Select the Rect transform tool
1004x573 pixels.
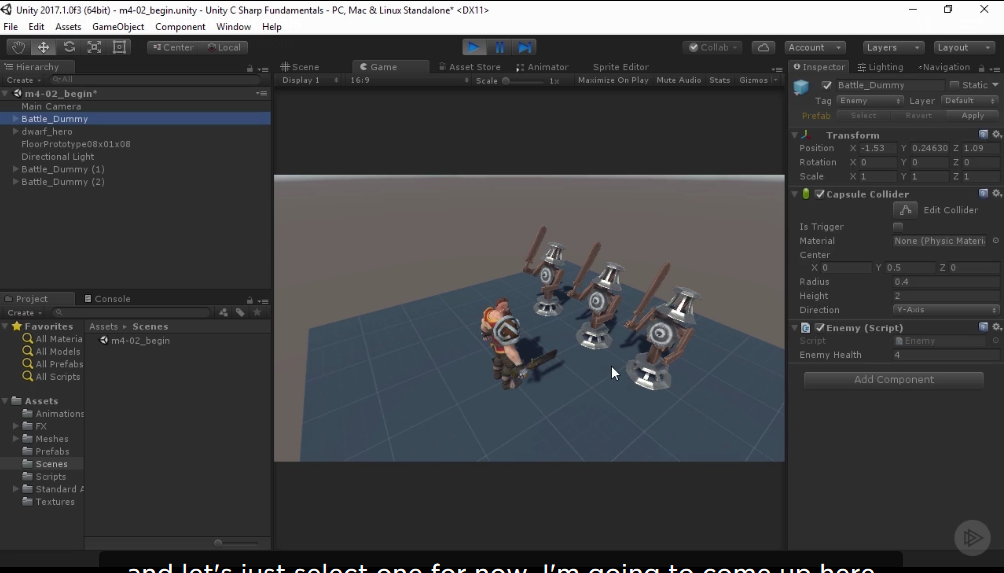119,47
